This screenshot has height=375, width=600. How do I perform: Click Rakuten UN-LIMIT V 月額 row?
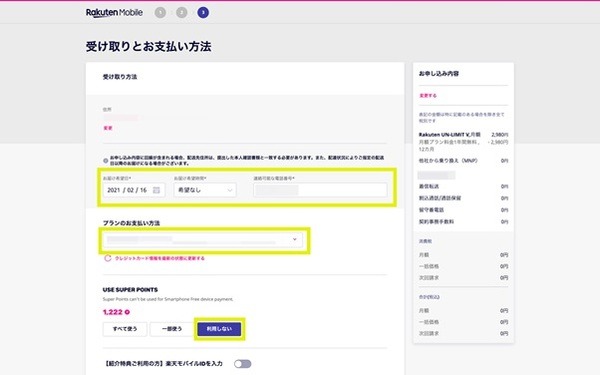tap(463, 135)
